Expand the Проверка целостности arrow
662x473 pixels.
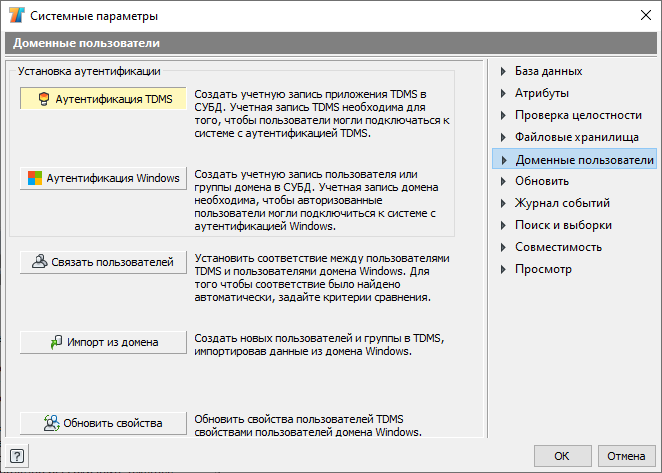point(503,115)
